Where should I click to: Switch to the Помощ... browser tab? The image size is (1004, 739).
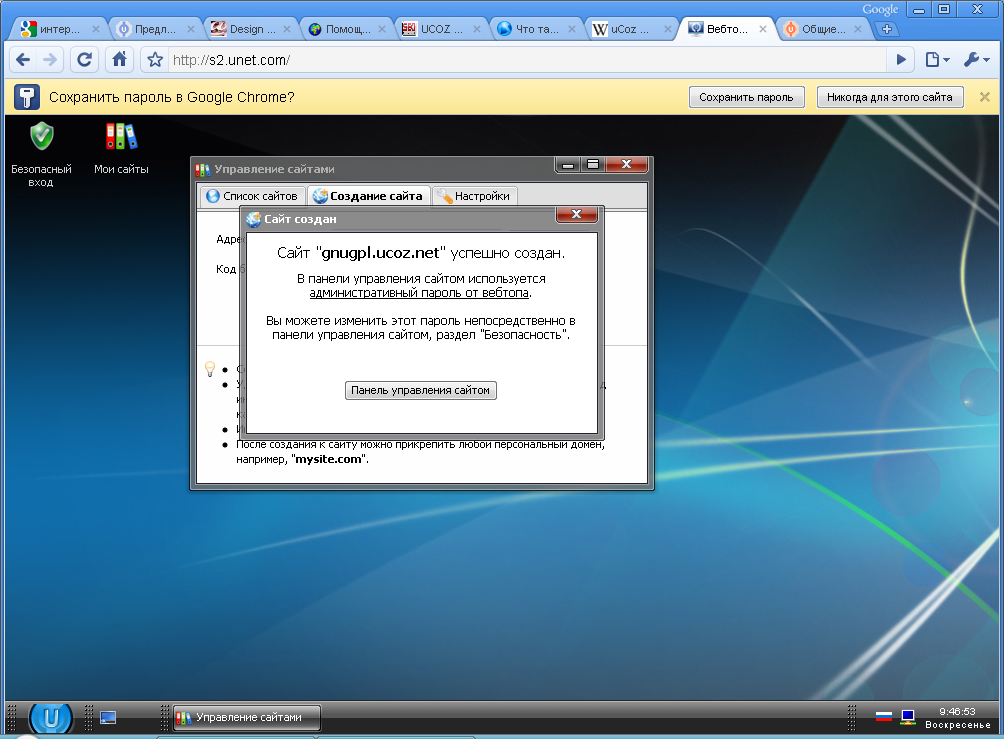(x=346, y=29)
